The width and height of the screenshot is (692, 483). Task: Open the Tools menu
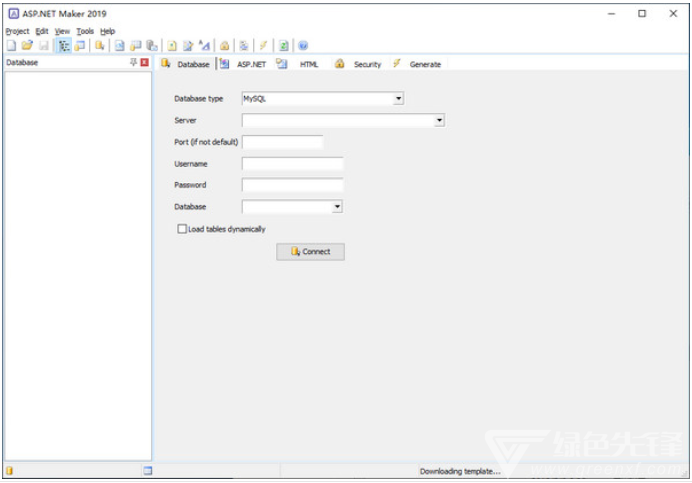tap(85, 31)
